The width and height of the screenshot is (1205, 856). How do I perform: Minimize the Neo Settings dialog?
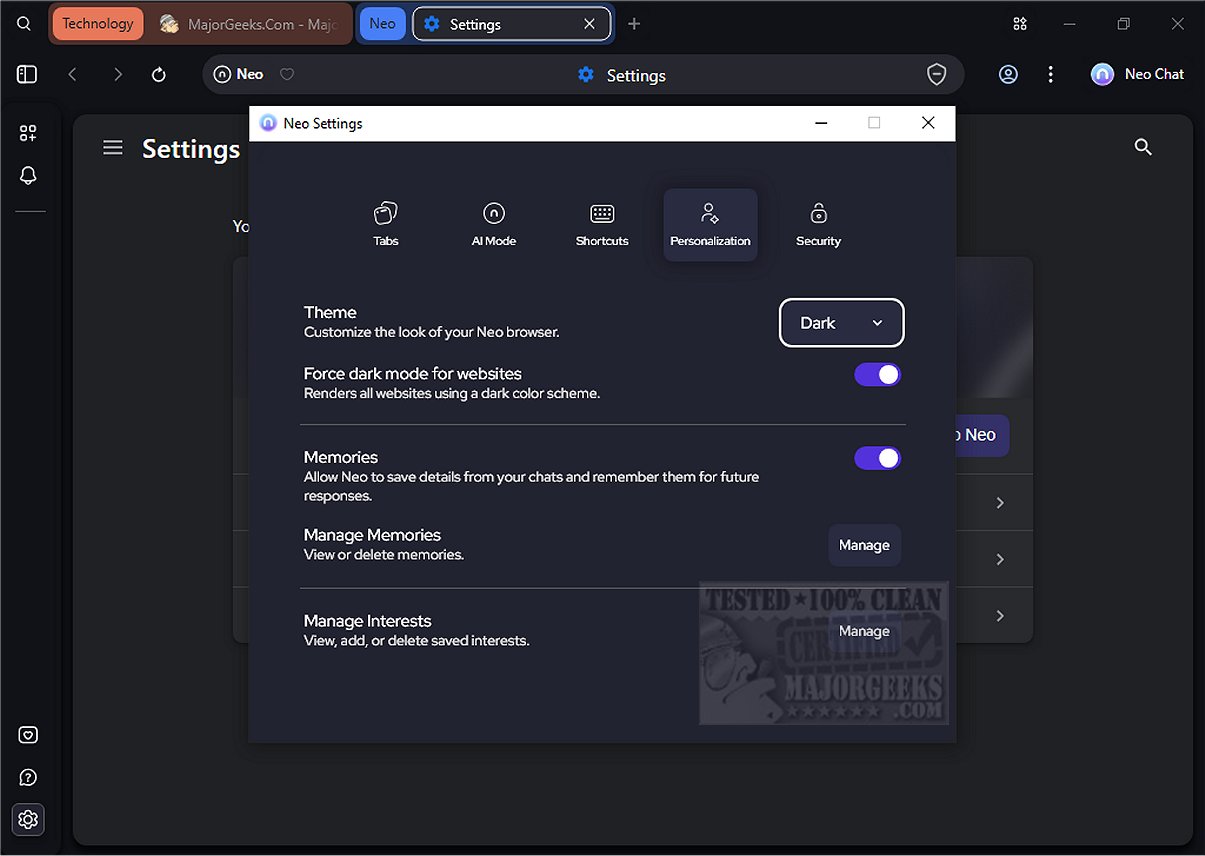pyautogui.click(x=821, y=123)
